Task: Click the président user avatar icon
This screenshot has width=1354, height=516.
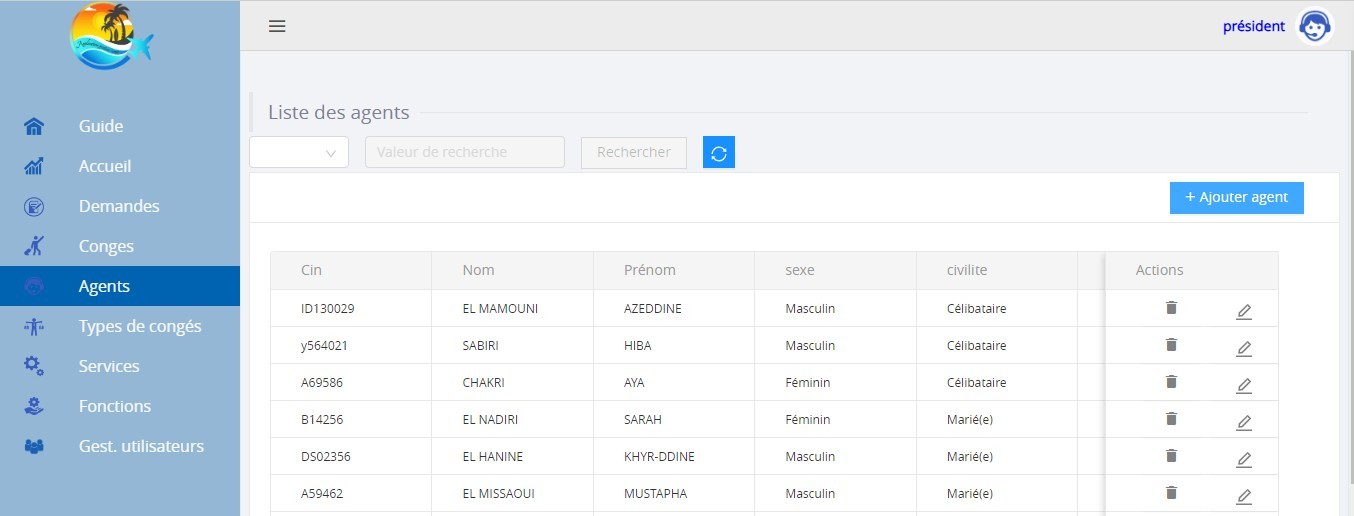Action: [x=1314, y=27]
